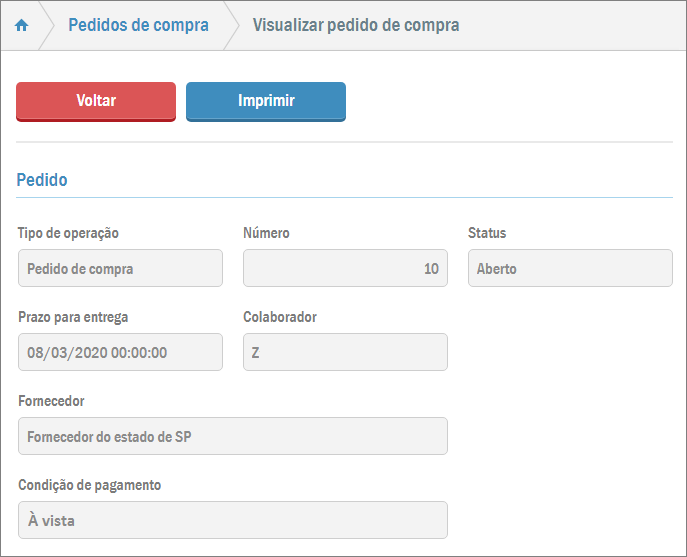Image resolution: width=687 pixels, height=557 pixels.
Task: Select the Visualizar pedido de compra breadcrumb
Action: tap(356, 26)
